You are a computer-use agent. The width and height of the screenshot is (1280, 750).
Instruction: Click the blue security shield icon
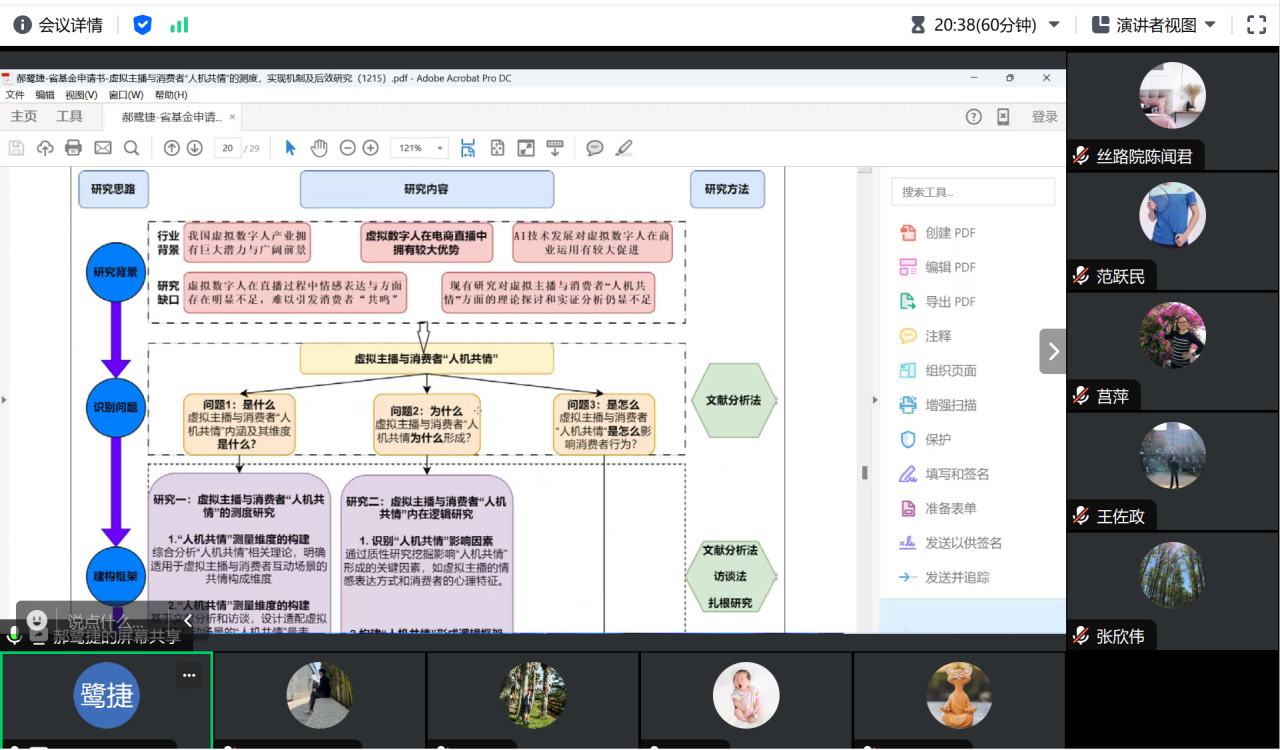[142, 25]
